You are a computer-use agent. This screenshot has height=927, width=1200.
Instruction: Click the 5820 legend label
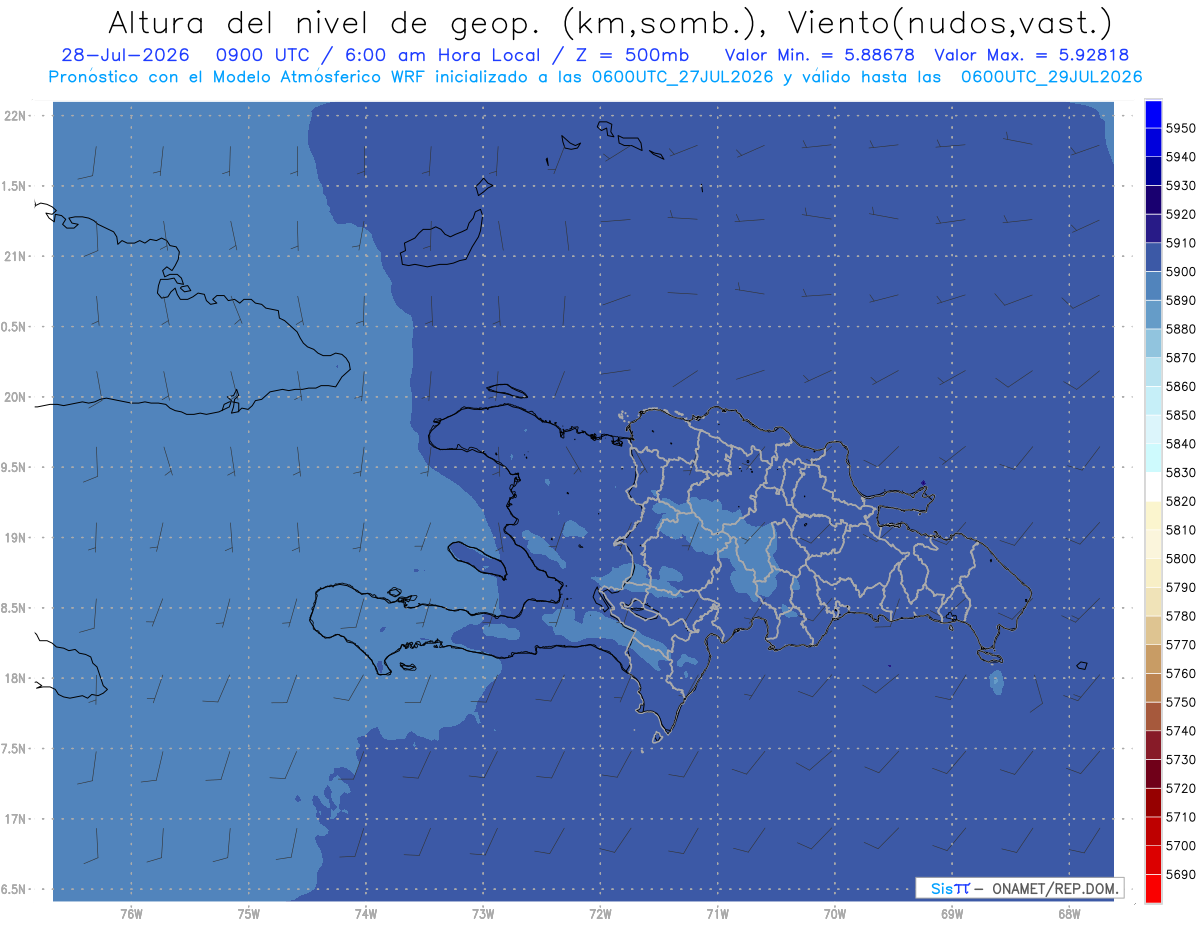click(x=1180, y=501)
